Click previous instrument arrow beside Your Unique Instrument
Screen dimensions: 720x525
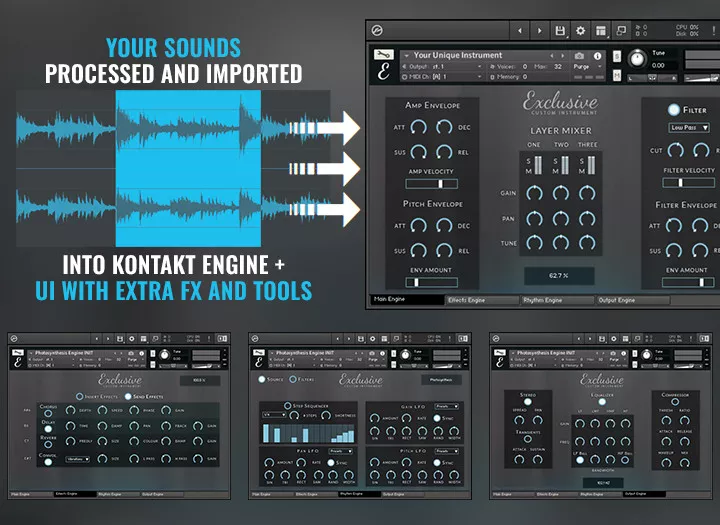click(552, 56)
